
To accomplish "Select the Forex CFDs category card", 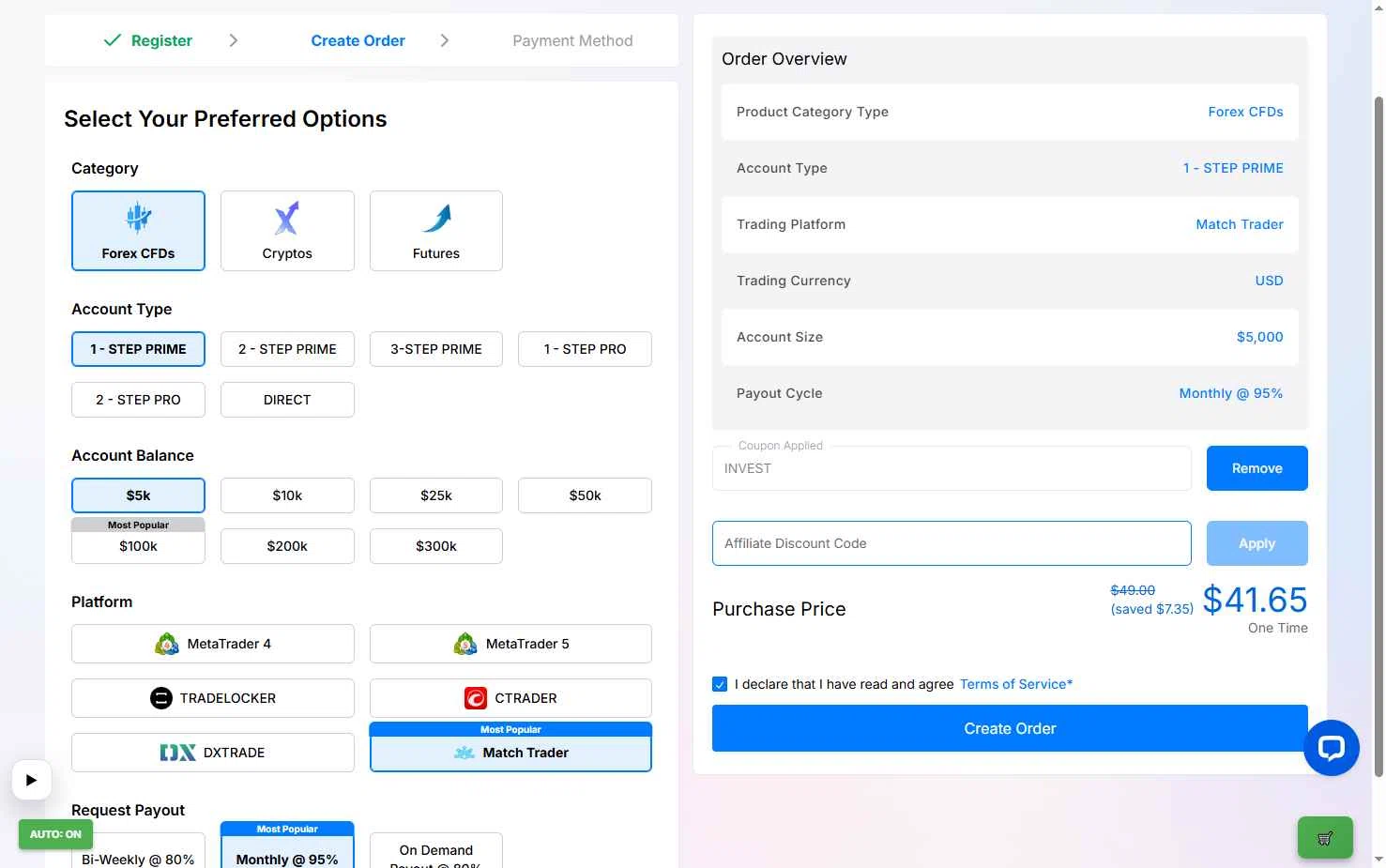I will 138,231.
